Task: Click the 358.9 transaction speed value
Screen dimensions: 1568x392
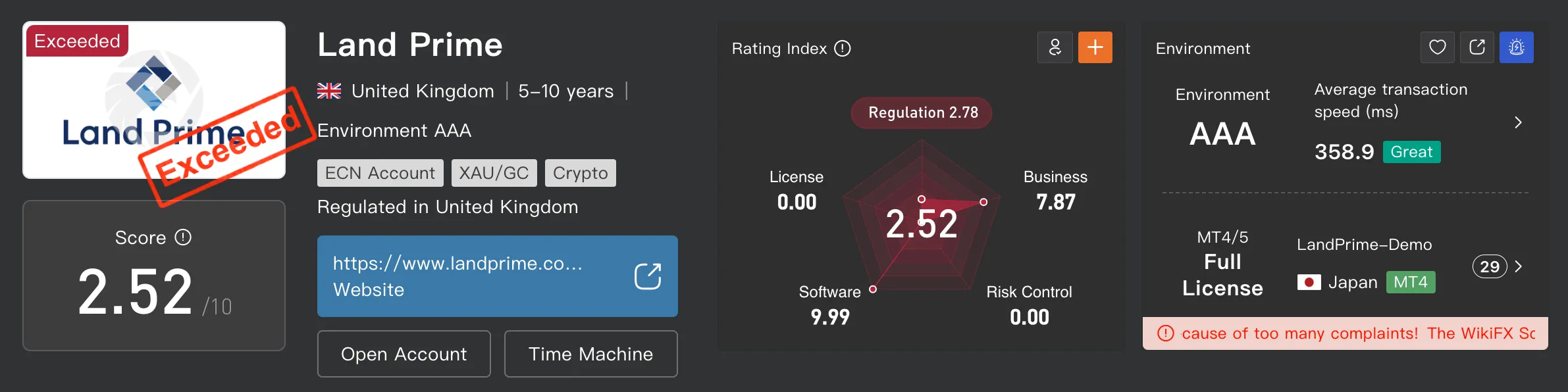Action: [x=1344, y=152]
